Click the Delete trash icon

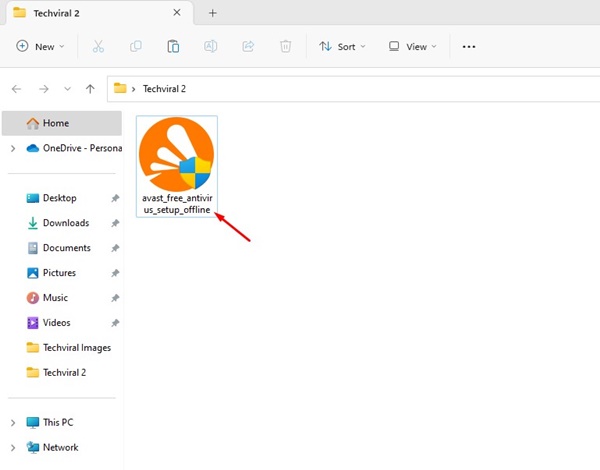click(x=285, y=47)
